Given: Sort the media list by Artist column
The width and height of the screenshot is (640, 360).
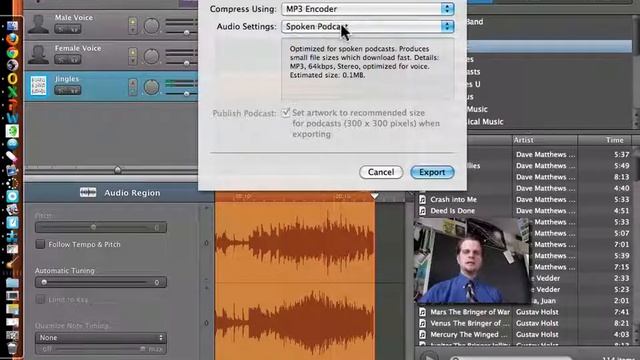Looking at the screenshot, I should coord(545,140).
